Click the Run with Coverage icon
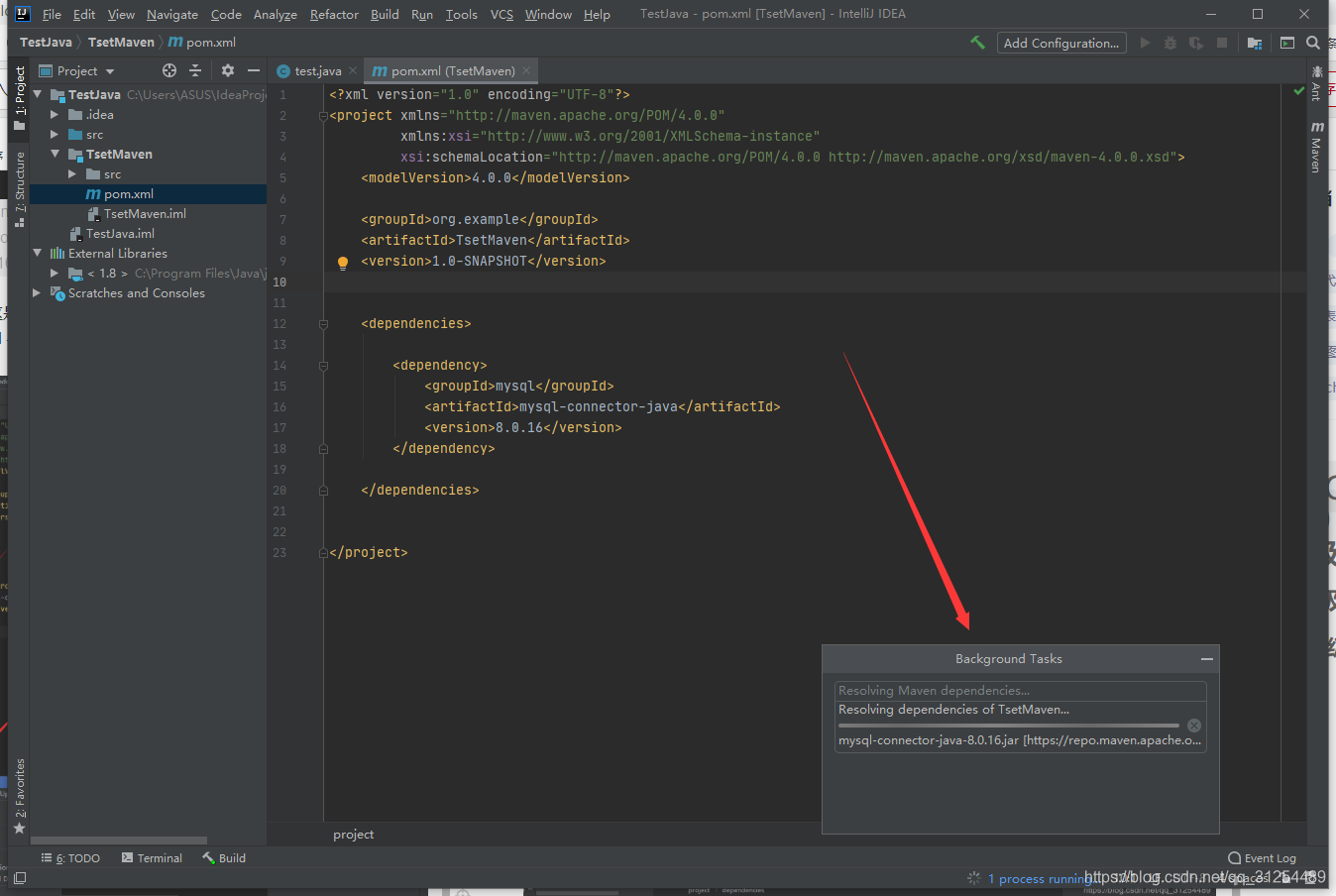This screenshot has height=896, width=1336. tap(1196, 43)
